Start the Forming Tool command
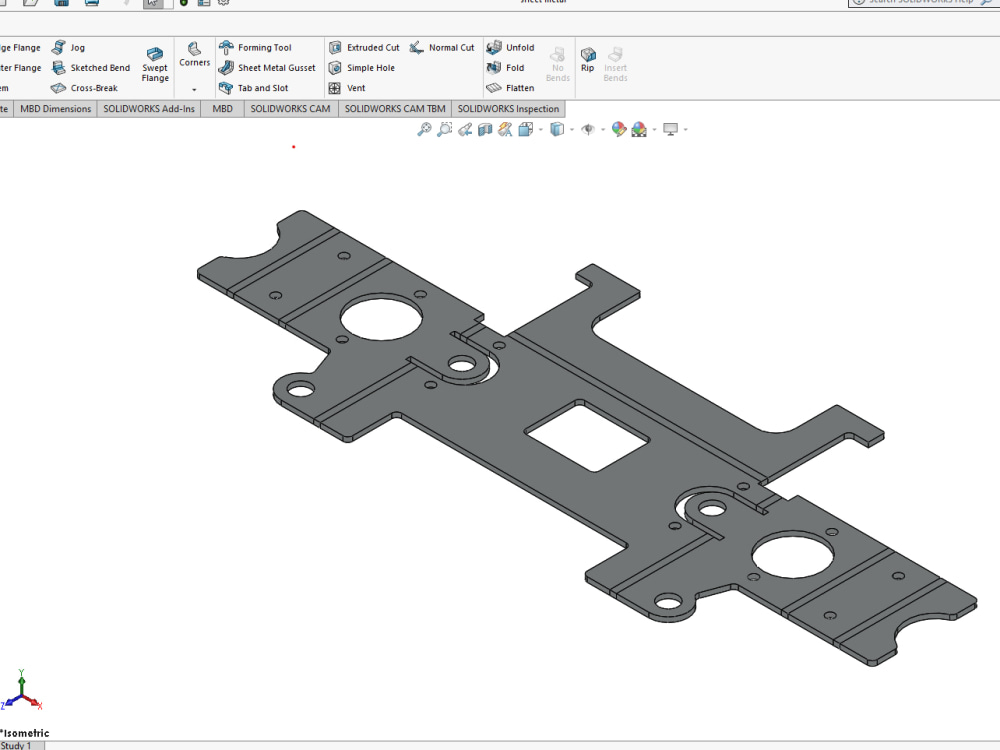 [255, 47]
